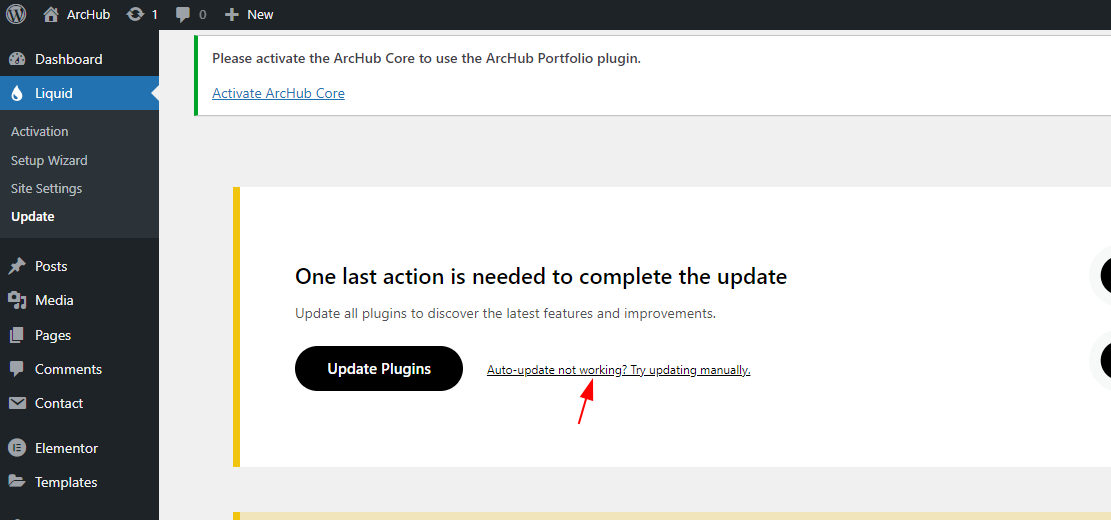This screenshot has width=1111, height=520.
Task: Click the Comments speech bubble sidebar icon
Action: coord(17,369)
